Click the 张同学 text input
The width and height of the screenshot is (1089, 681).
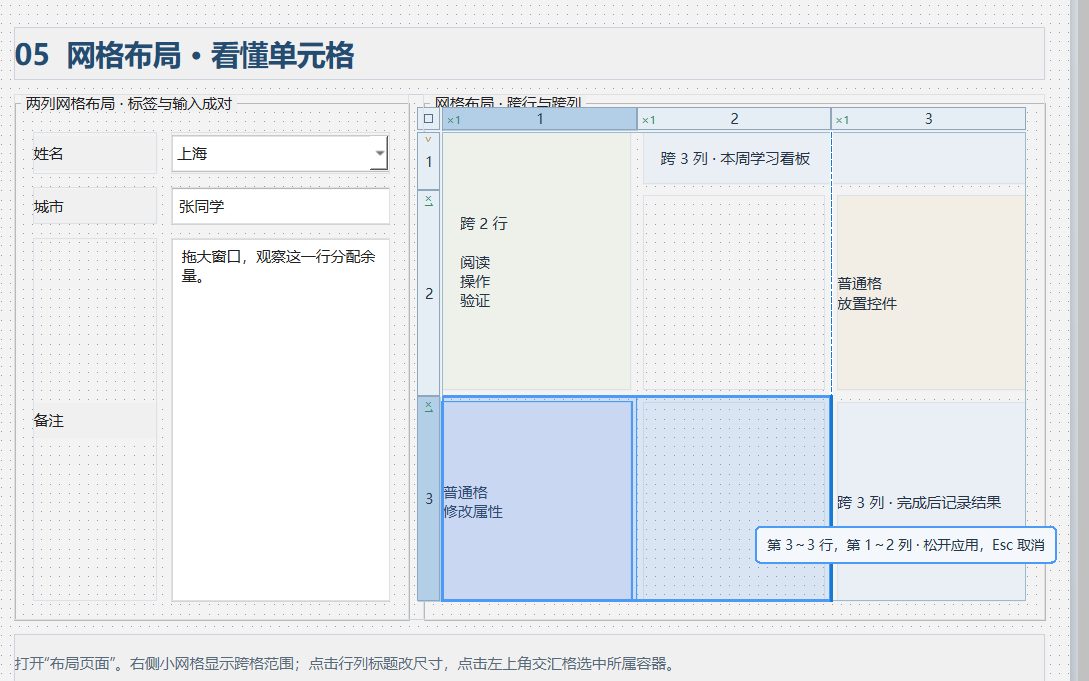[281, 206]
